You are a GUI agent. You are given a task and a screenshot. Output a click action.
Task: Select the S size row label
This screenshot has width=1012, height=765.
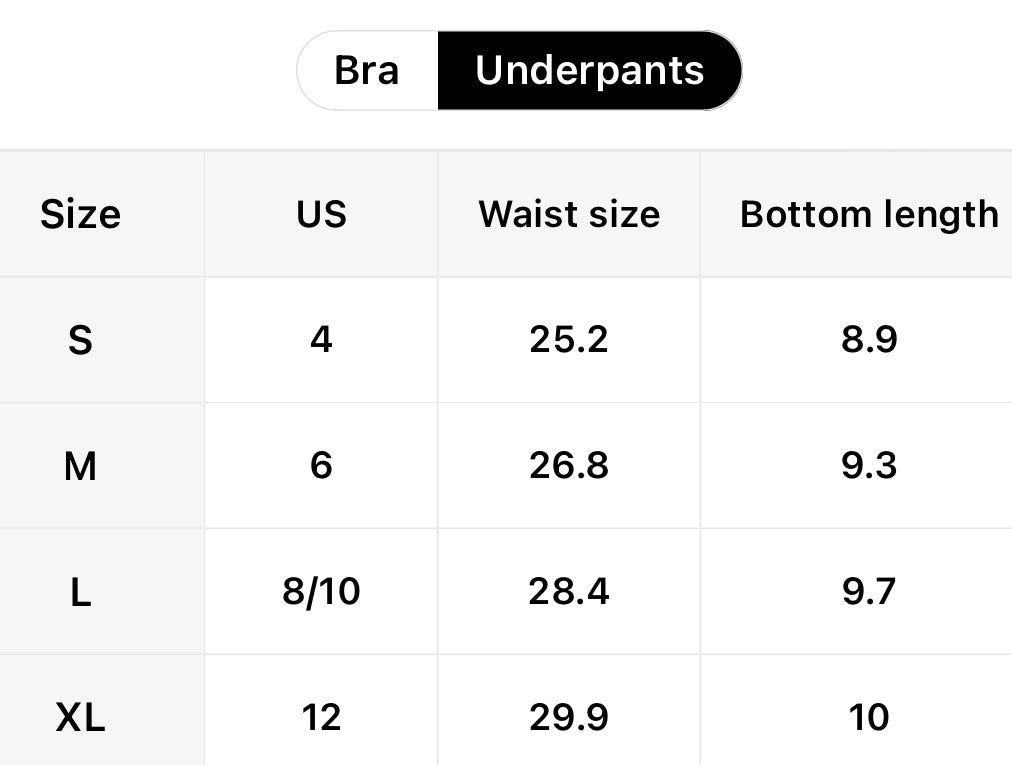(x=80, y=340)
